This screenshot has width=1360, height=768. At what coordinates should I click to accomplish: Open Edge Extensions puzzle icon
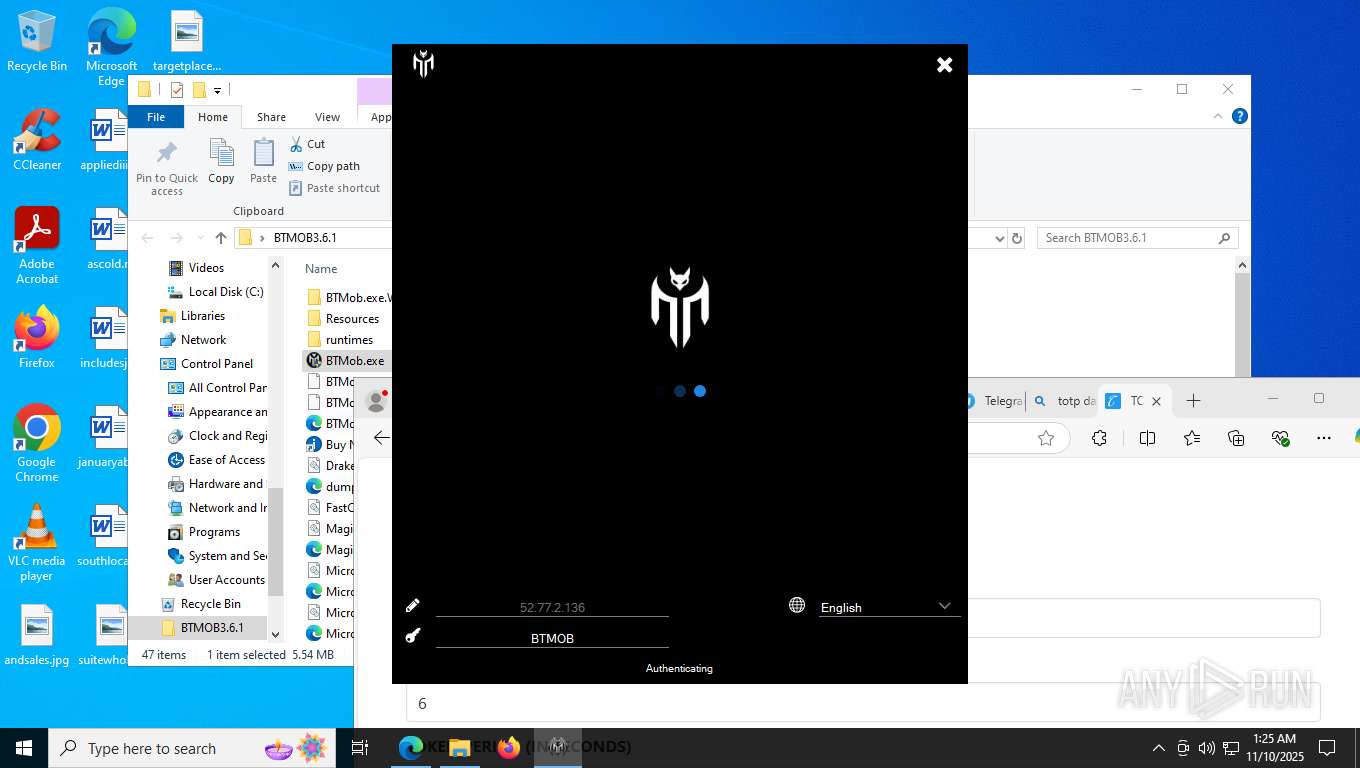[1099, 438]
